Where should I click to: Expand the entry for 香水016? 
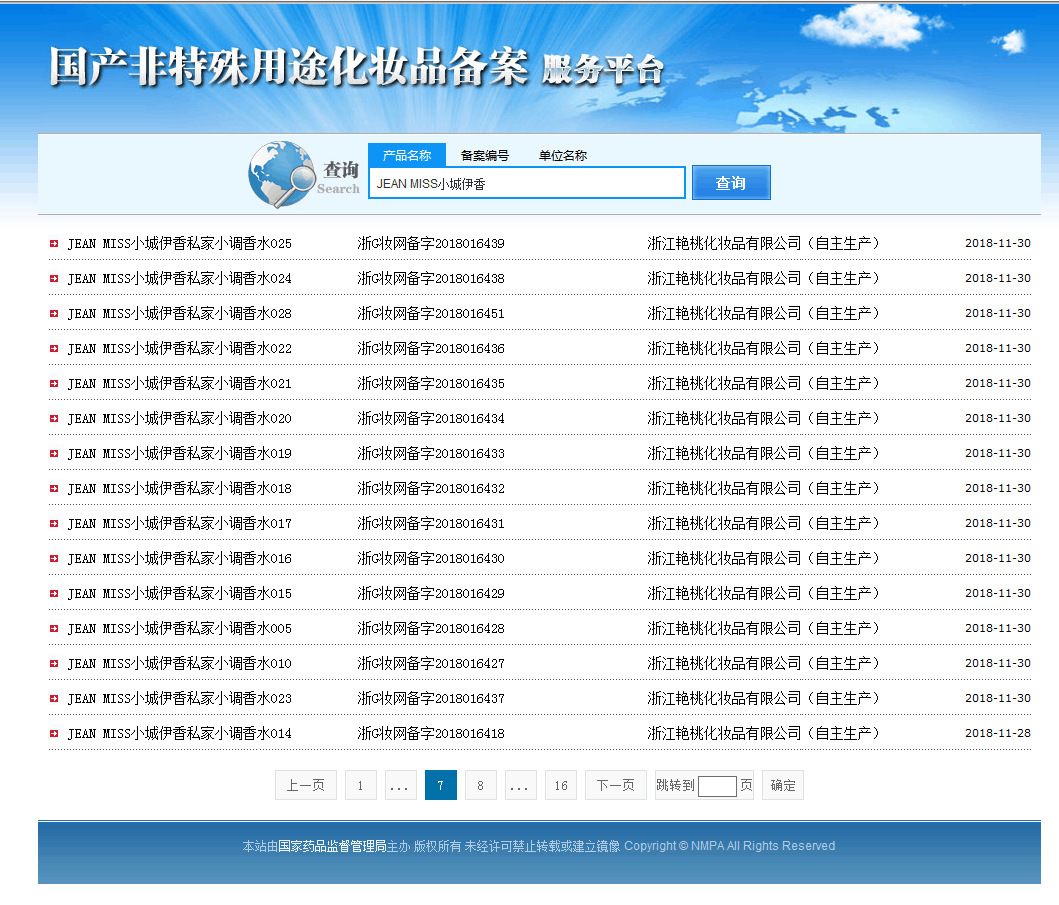(x=53, y=558)
